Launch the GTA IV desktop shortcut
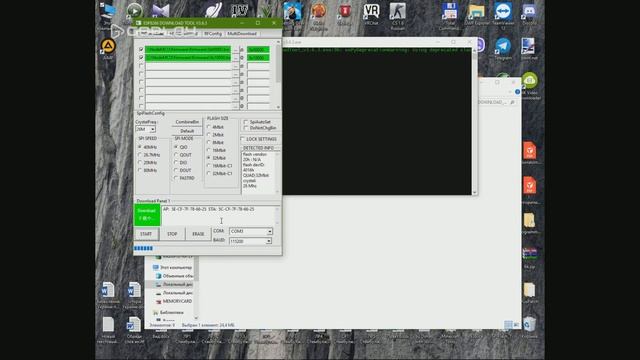This screenshot has height=360, width=640. [239, 10]
